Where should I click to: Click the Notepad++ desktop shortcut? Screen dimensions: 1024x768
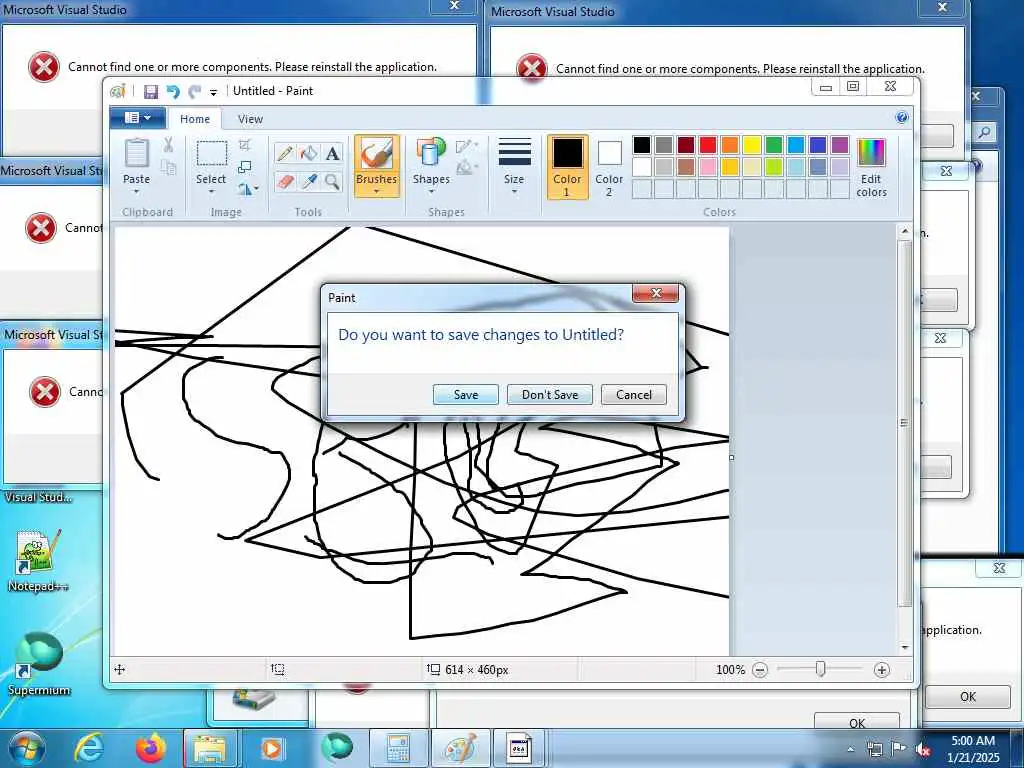[38, 561]
